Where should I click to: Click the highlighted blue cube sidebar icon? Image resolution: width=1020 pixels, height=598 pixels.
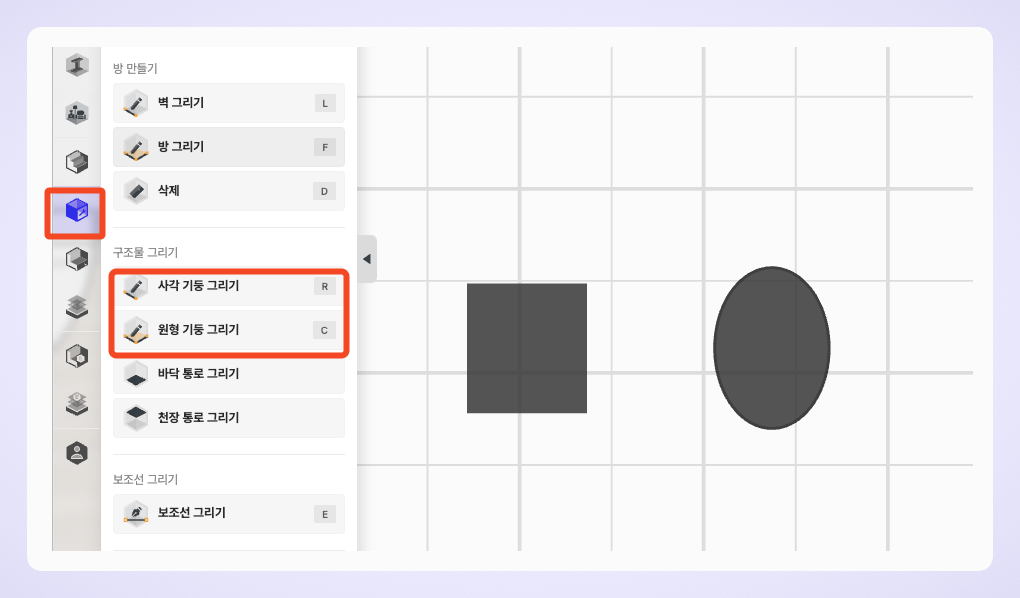(77, 210)
